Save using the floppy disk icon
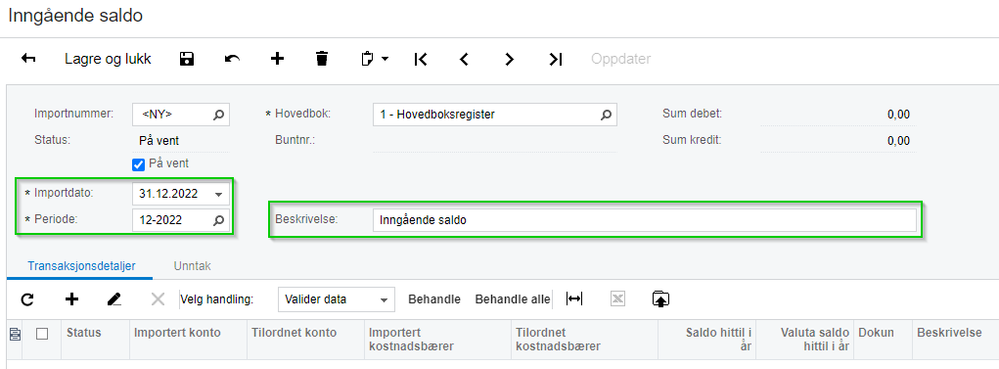The height and width of the screenshot is (369, 999). tap(187, 59)
